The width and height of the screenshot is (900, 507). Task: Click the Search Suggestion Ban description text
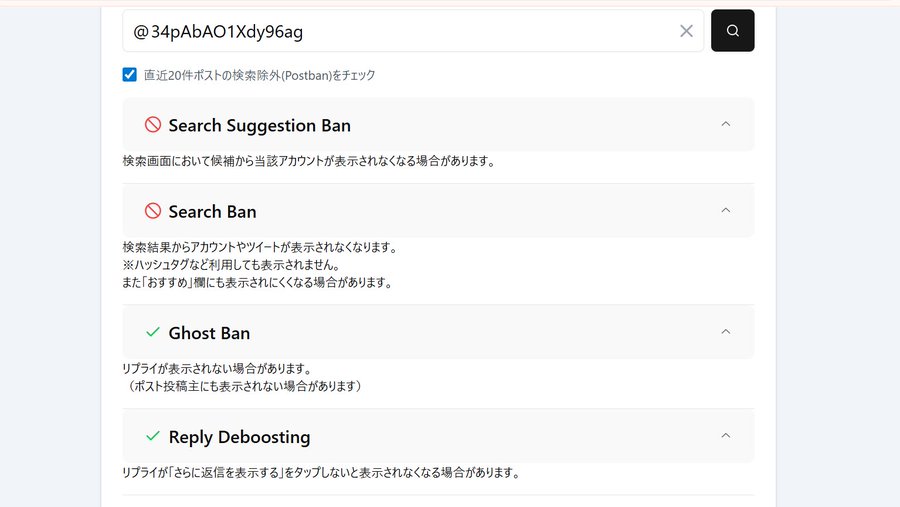click(x=309, y=161)
